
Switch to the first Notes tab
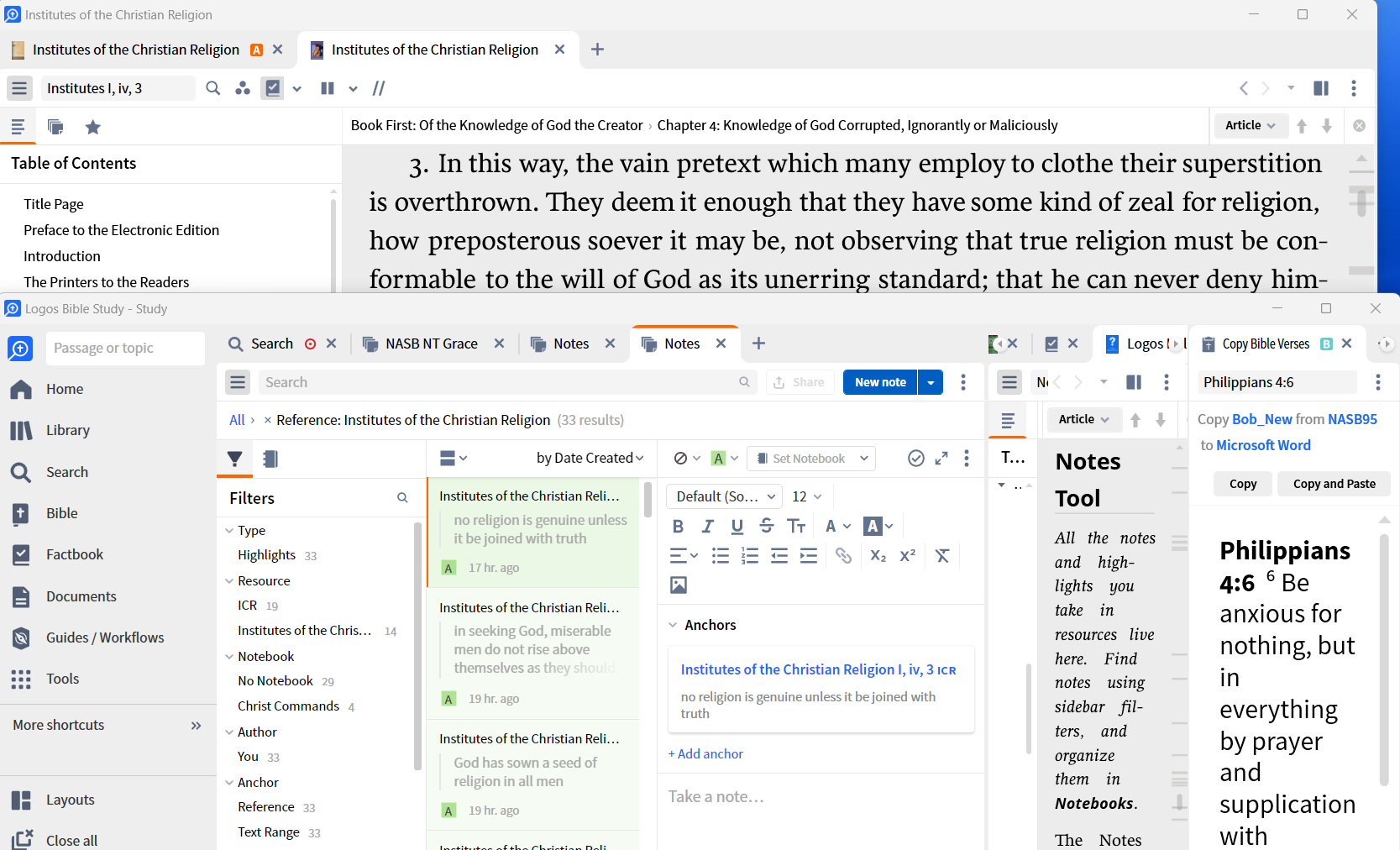[x=571, y=344]
